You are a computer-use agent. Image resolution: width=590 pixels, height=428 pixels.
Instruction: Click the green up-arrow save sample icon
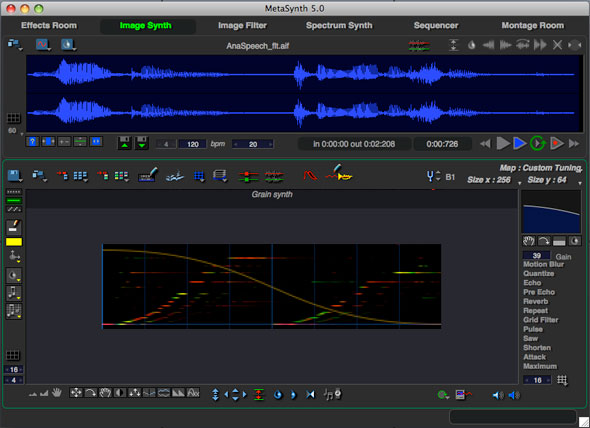click(125, 143)
